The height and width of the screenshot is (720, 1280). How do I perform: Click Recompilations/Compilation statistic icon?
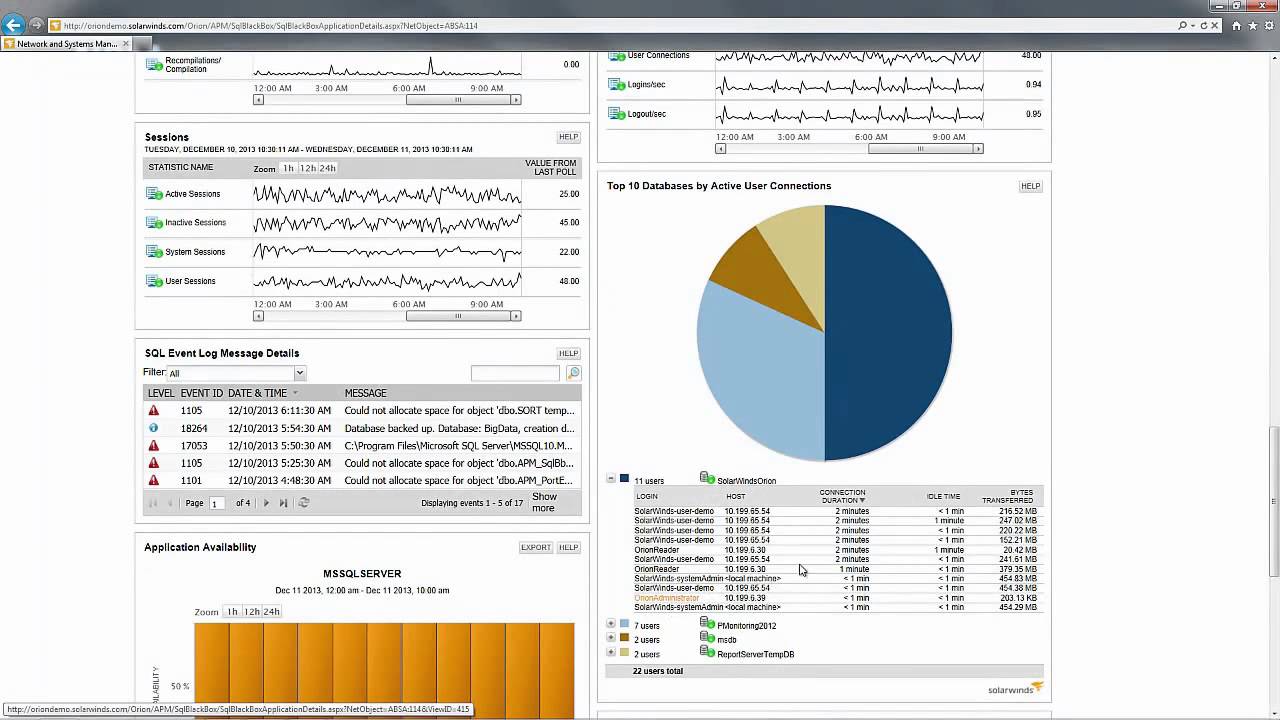coord(154,65)
